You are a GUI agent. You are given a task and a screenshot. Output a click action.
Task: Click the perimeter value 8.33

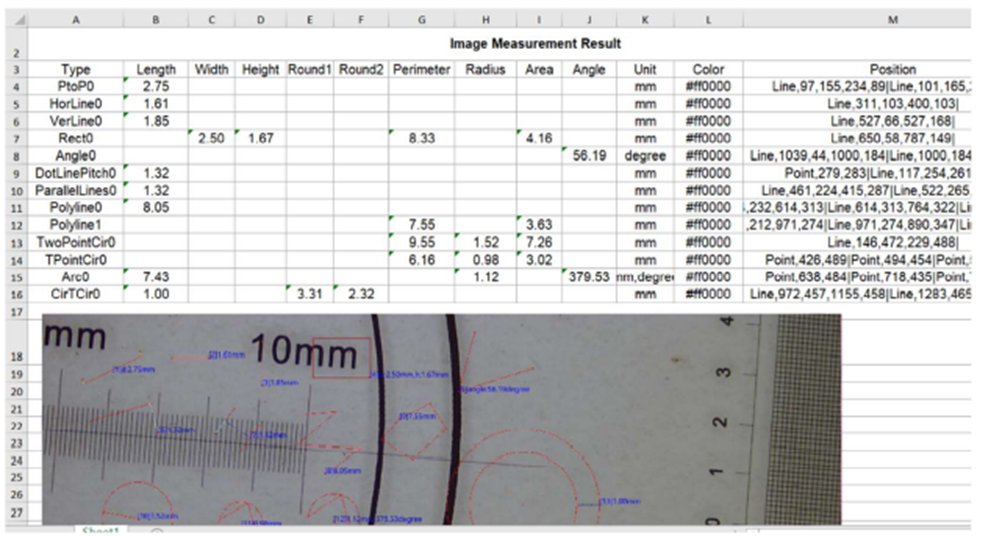pyautogui.click(x=422, y=138)
